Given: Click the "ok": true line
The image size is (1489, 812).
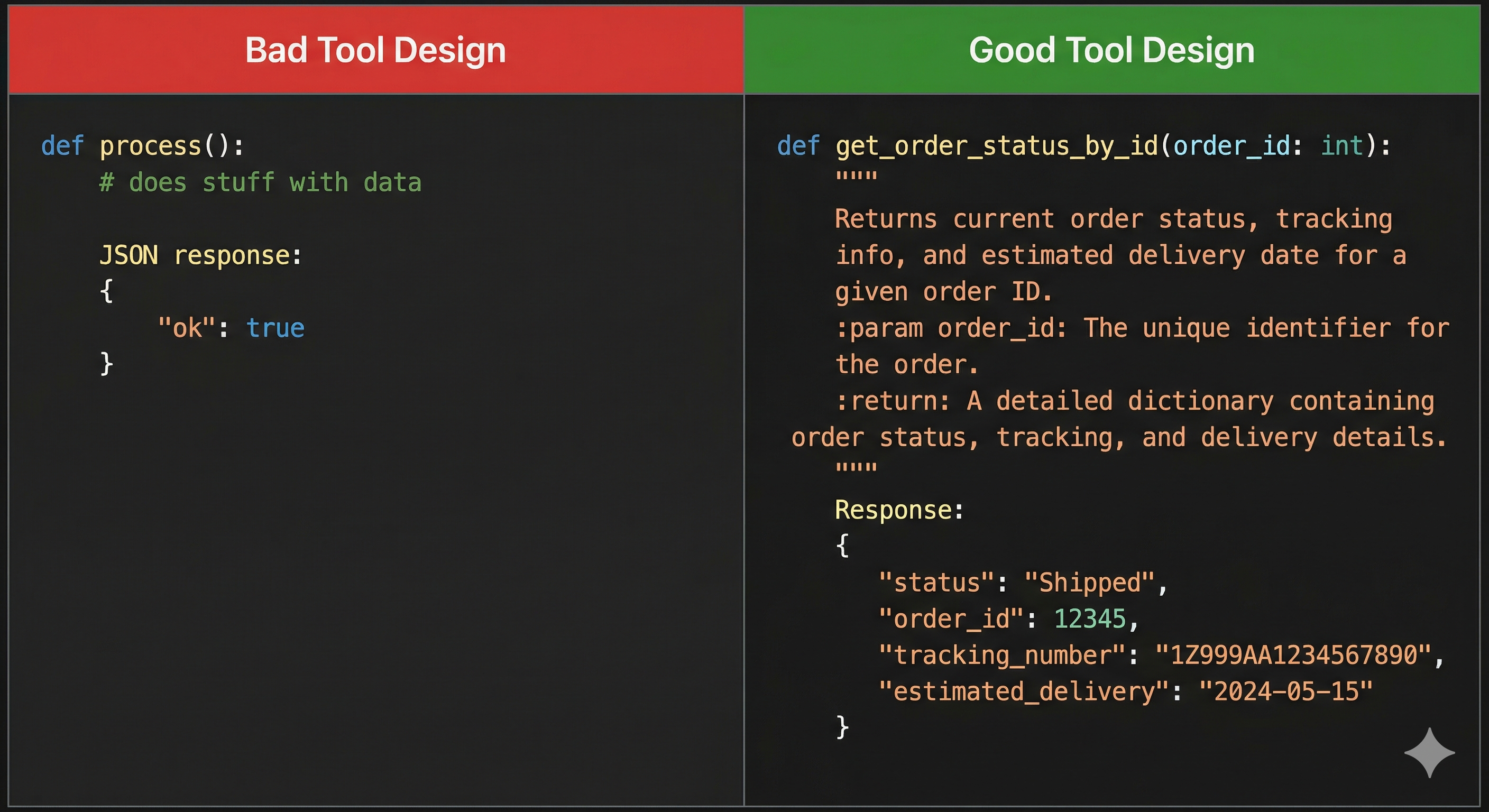Looking at the screenshot, I should (x=231, y=328).
